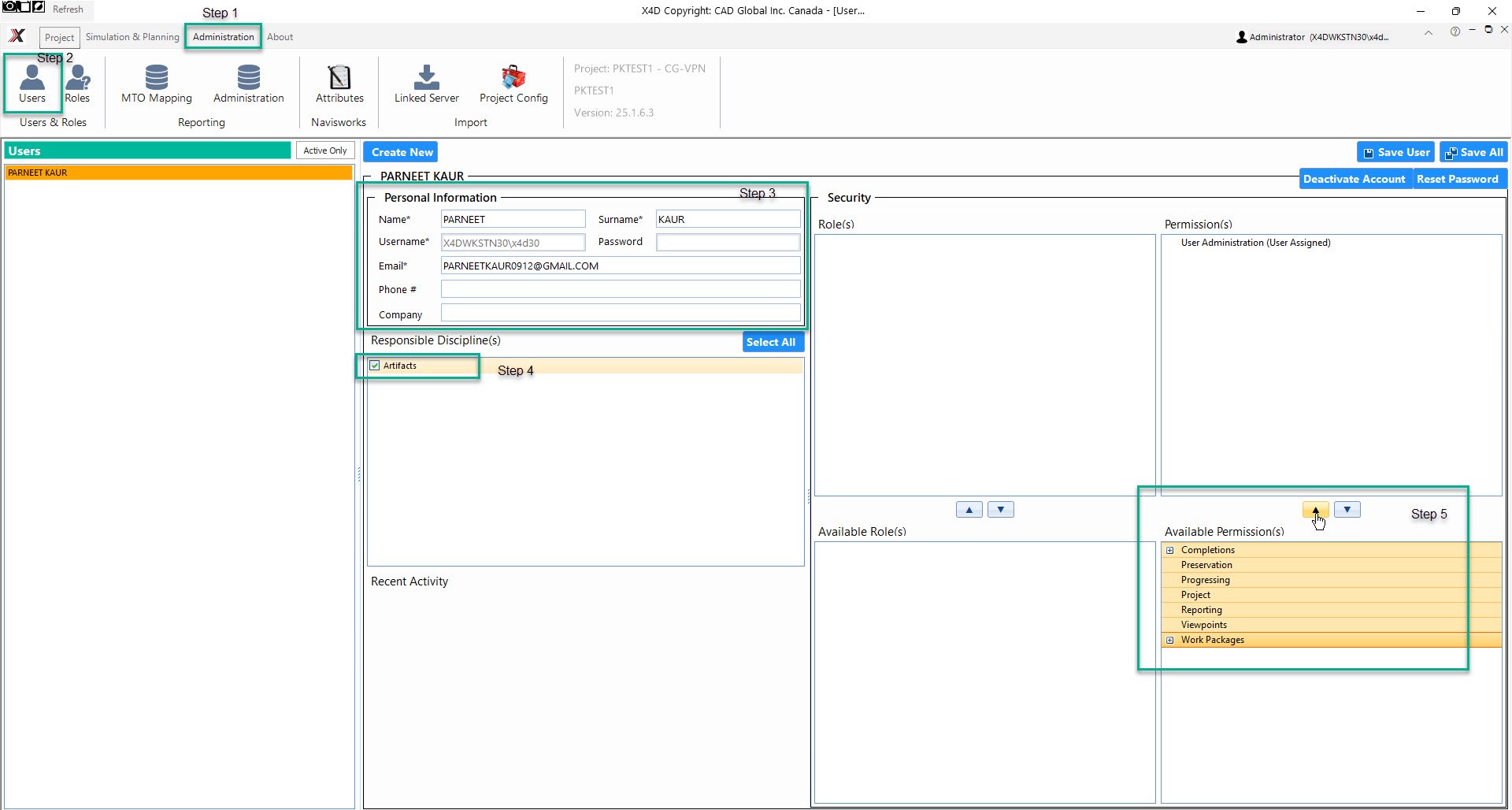1512x810 pixels.
Task: Click the Password input field
Action: [x=728, y=243]
